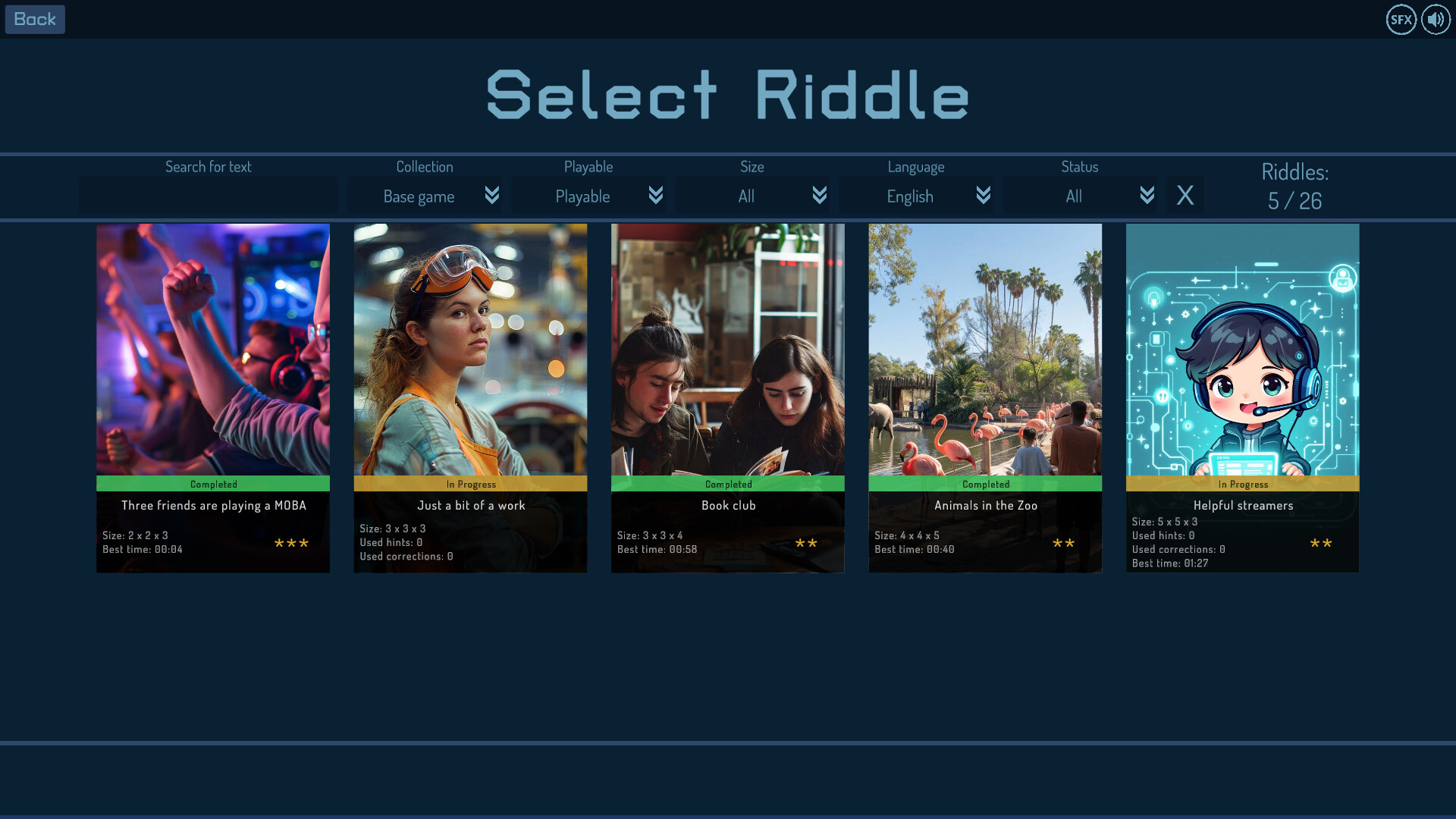Open the Book club riddle card
This screenshot has height=819, width=1456.
click(728, 349)
